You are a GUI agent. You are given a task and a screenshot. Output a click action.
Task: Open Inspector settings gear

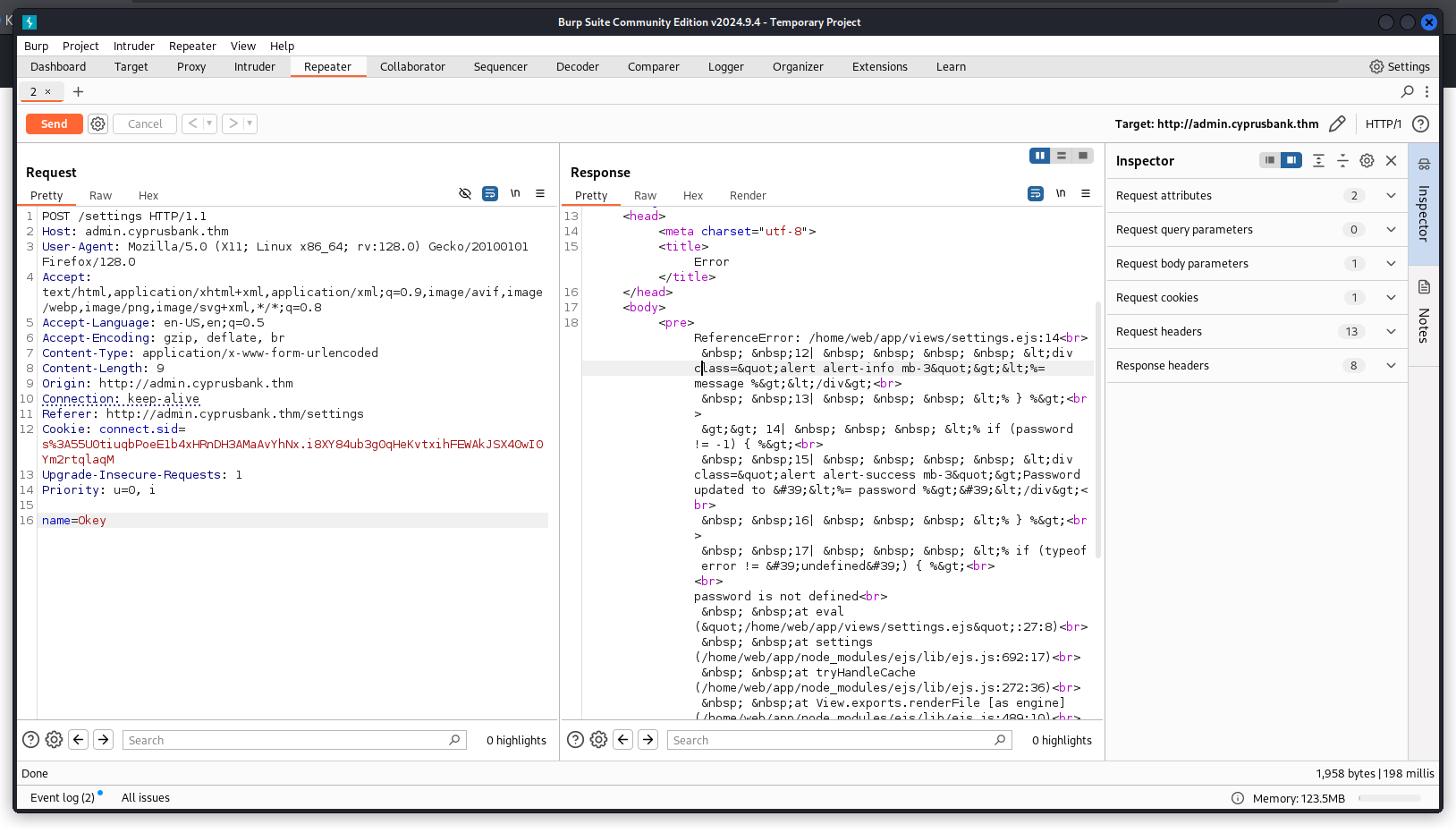(1367, 160)
